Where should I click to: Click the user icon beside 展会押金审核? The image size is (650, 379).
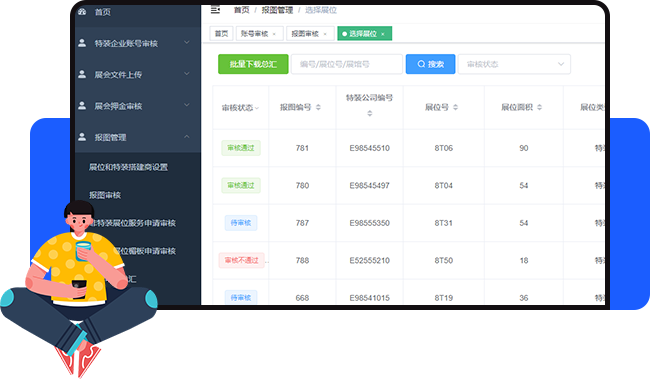point(82,105)
